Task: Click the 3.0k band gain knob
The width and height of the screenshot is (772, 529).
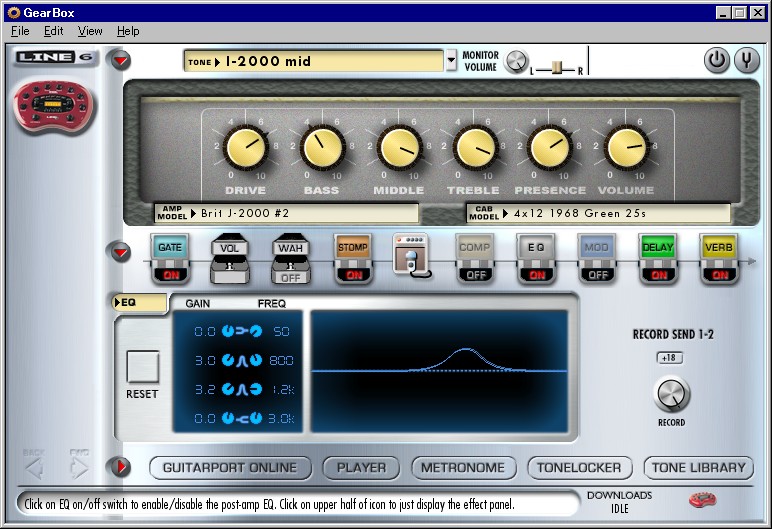Action: click(227, 419)
